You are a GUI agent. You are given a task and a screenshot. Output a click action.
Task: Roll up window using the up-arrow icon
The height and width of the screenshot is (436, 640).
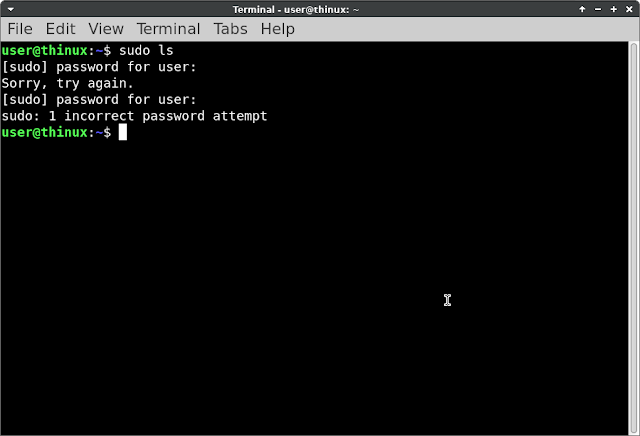click(582, 9)
